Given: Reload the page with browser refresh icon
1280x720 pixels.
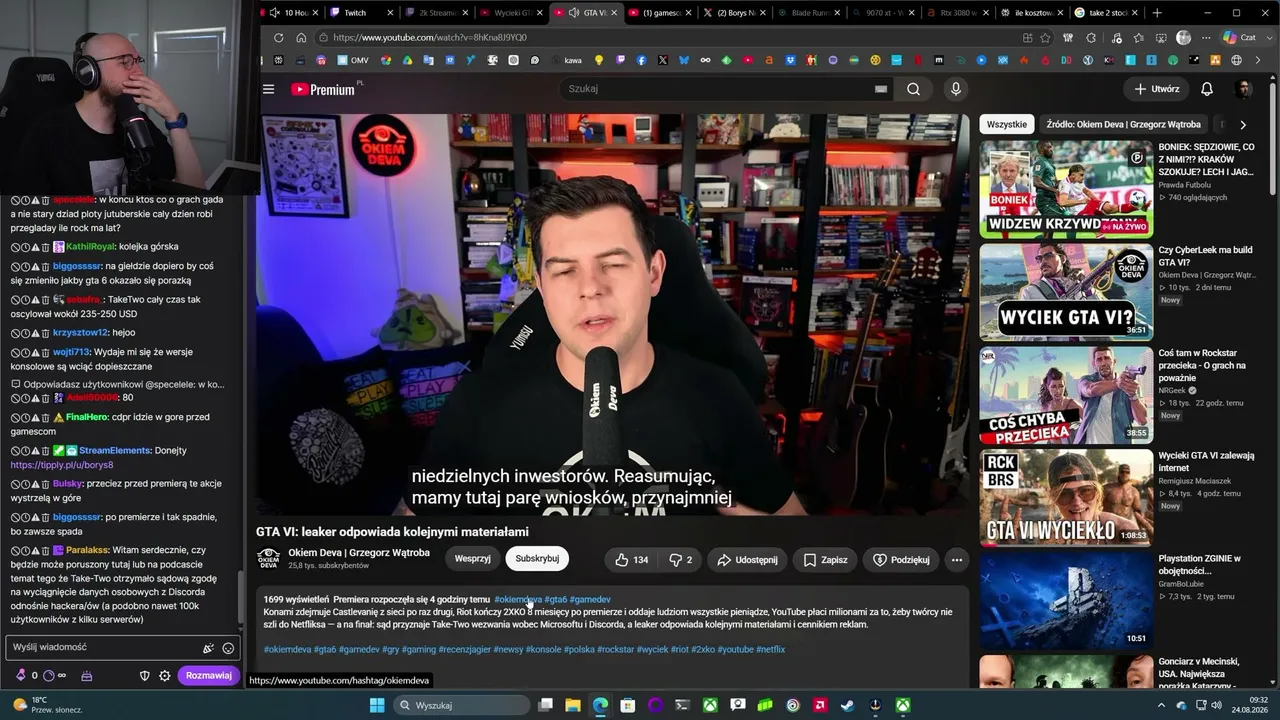Looking at the screenshot, I should coord(279,37).
